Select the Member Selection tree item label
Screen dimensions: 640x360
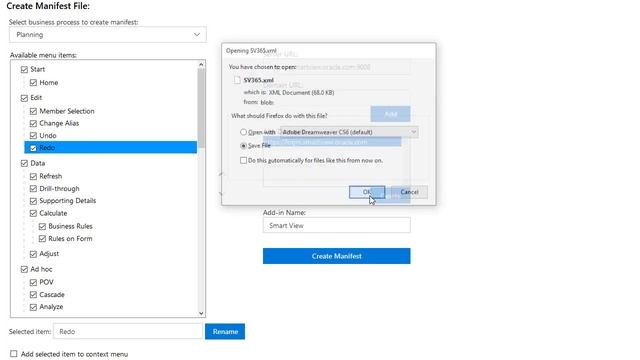click(x=67, y=111)
